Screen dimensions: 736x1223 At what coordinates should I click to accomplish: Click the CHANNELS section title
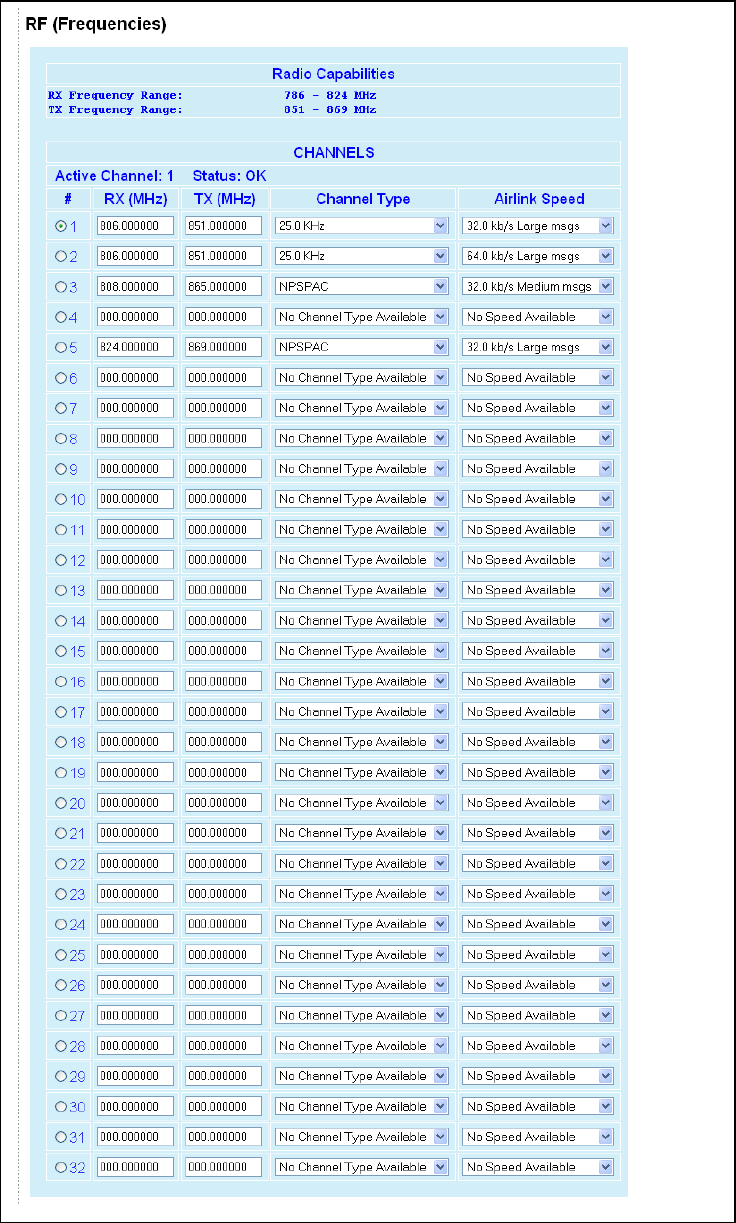tap(334, 153)
